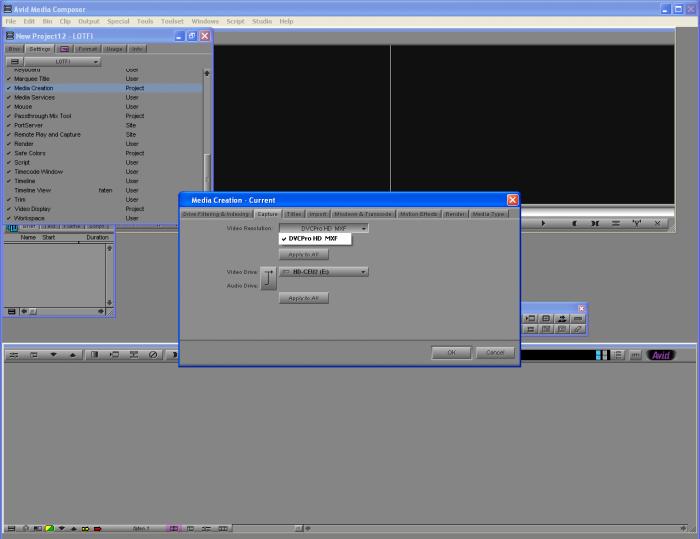
Task: Click Apply to All below the drive dropdown
Action: pyautogui.click(x=304, y=298)
